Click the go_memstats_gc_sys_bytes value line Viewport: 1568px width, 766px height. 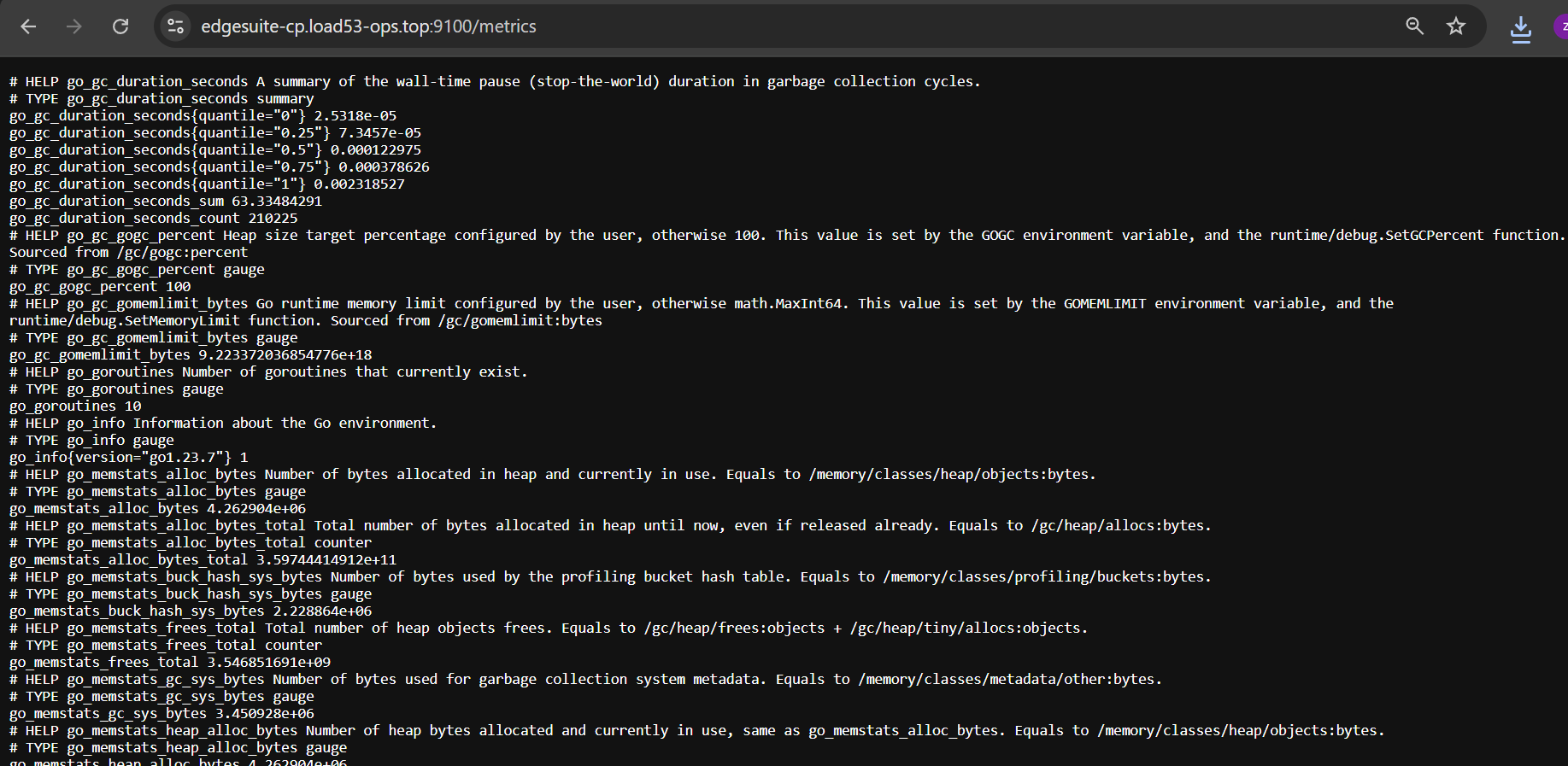161,714
